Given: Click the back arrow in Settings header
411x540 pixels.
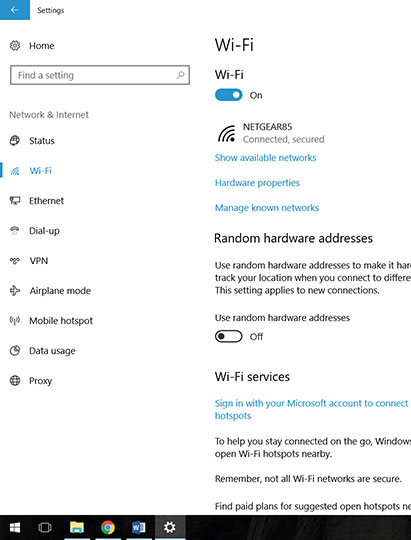Looking at the screenshot, I should click(x=14, y=10).
